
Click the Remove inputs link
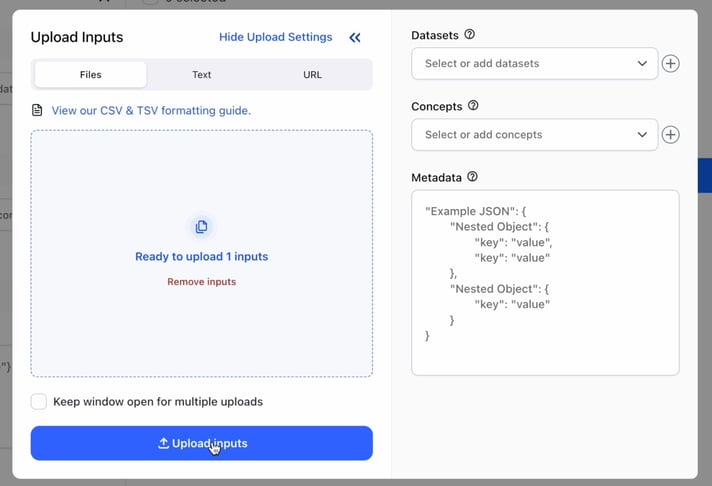click(201, 282)
